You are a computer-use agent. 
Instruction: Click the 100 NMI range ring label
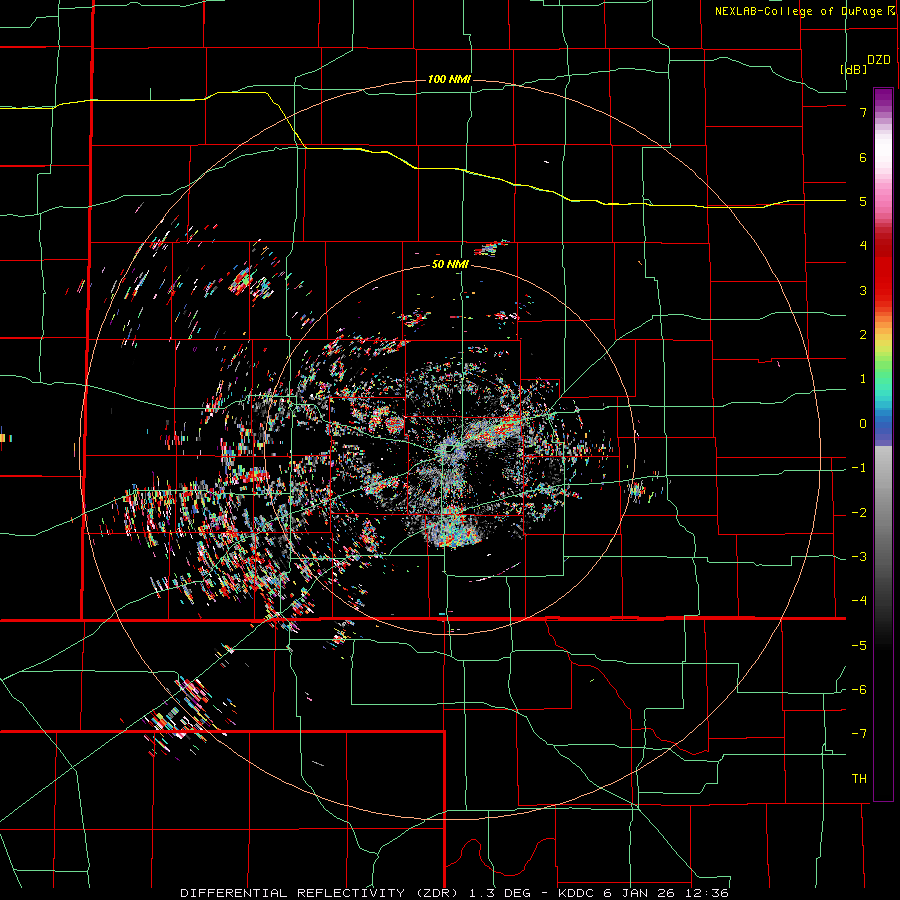tap(449, 79)
